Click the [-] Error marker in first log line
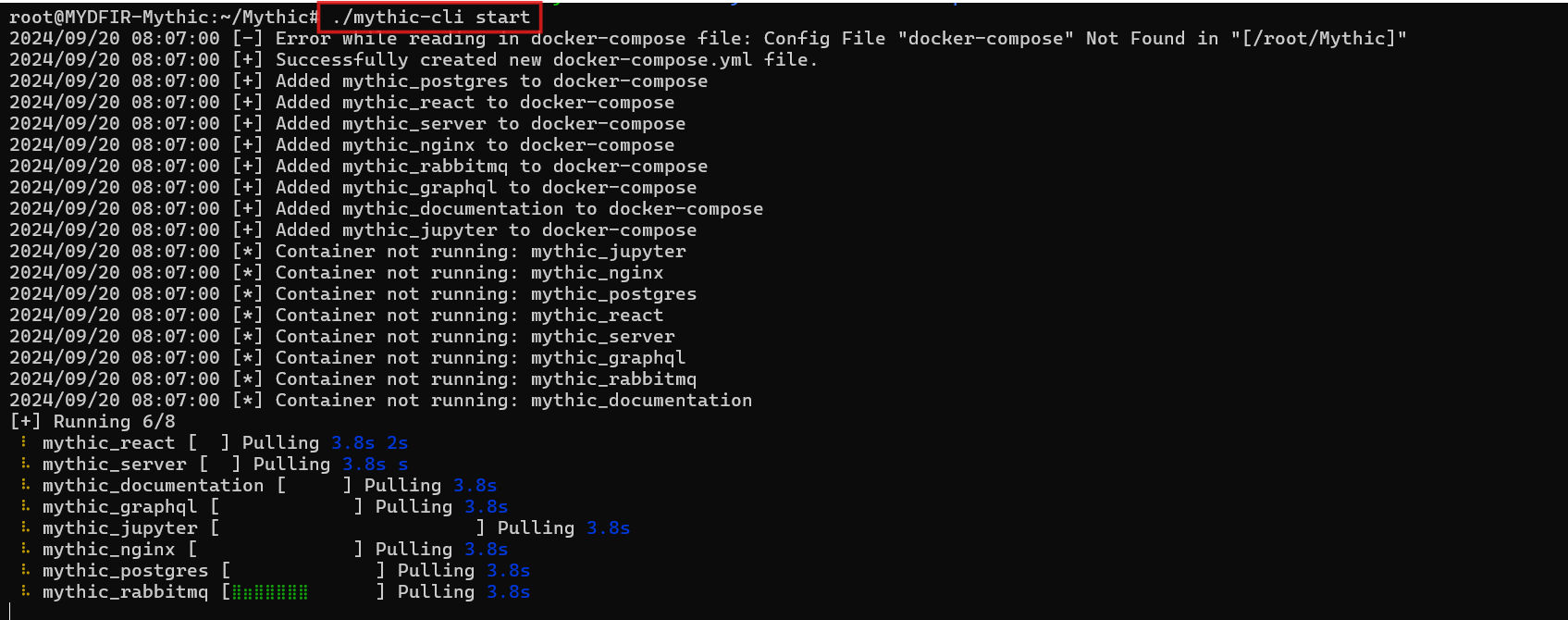Viewport: 1568px width, 620px height. tap(248, 38)
